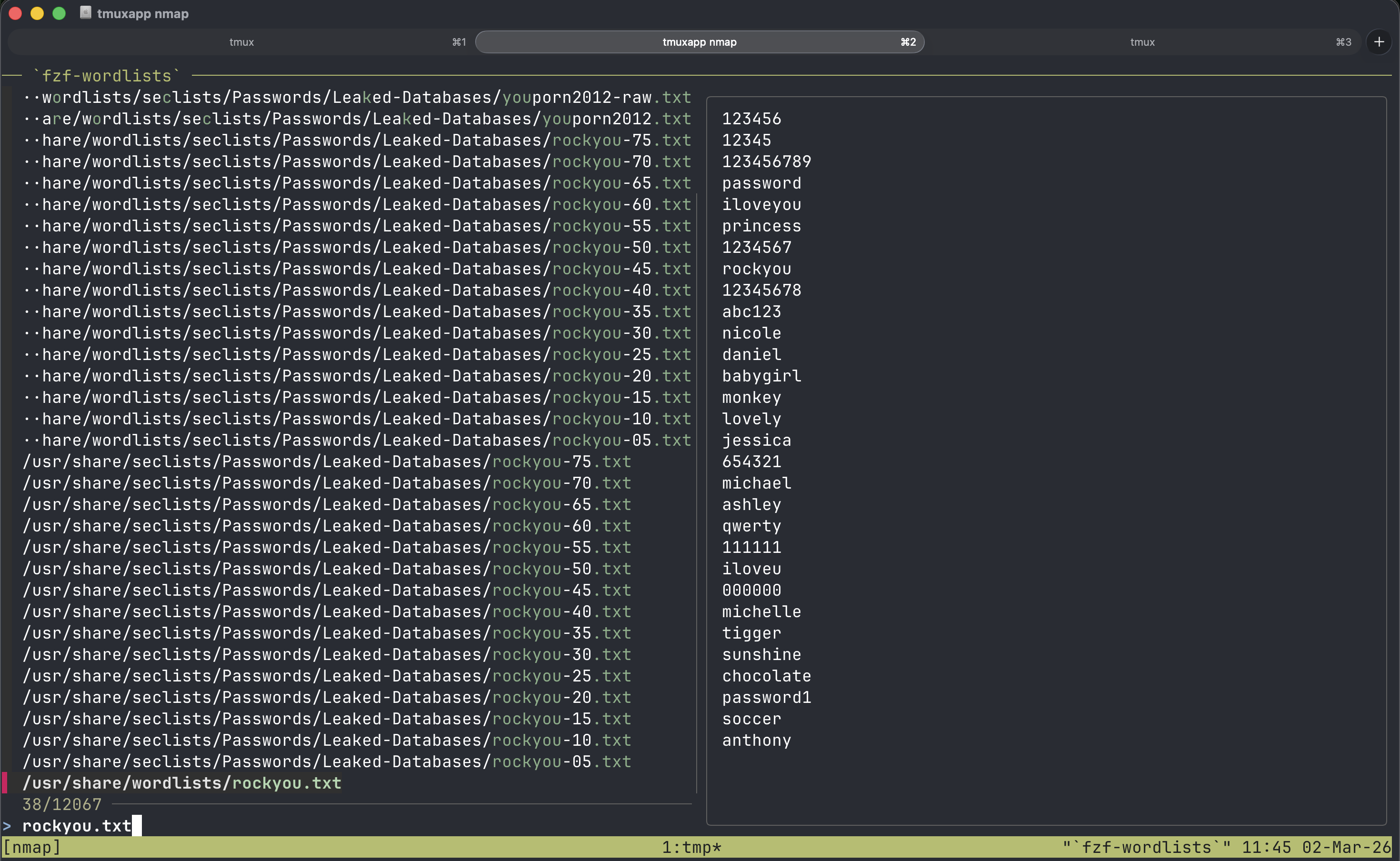This screenshot has height=861, width=1400.
Task: Close the terminal window
Action: [15, 13]
